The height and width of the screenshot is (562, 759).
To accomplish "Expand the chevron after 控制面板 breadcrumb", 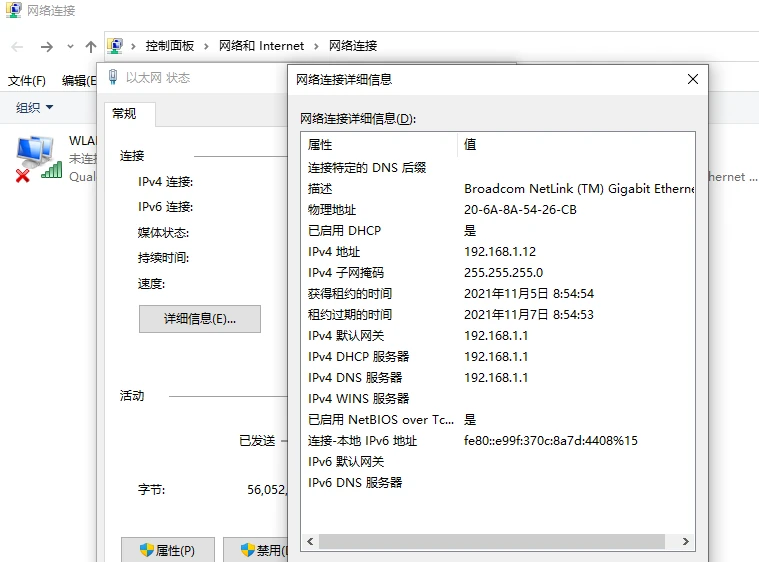I will (206, 46).
